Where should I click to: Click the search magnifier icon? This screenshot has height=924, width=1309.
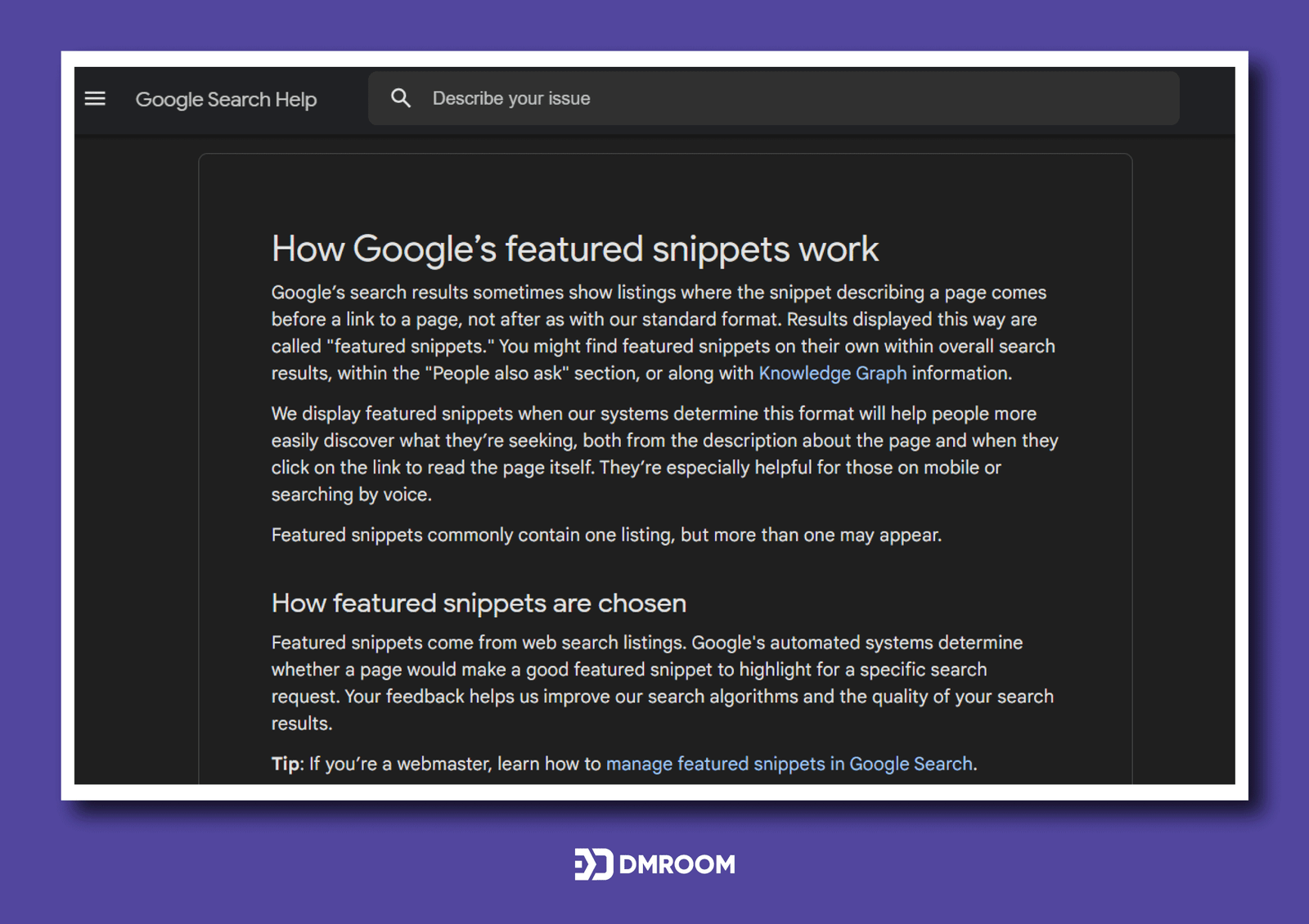tap(401, 98)
